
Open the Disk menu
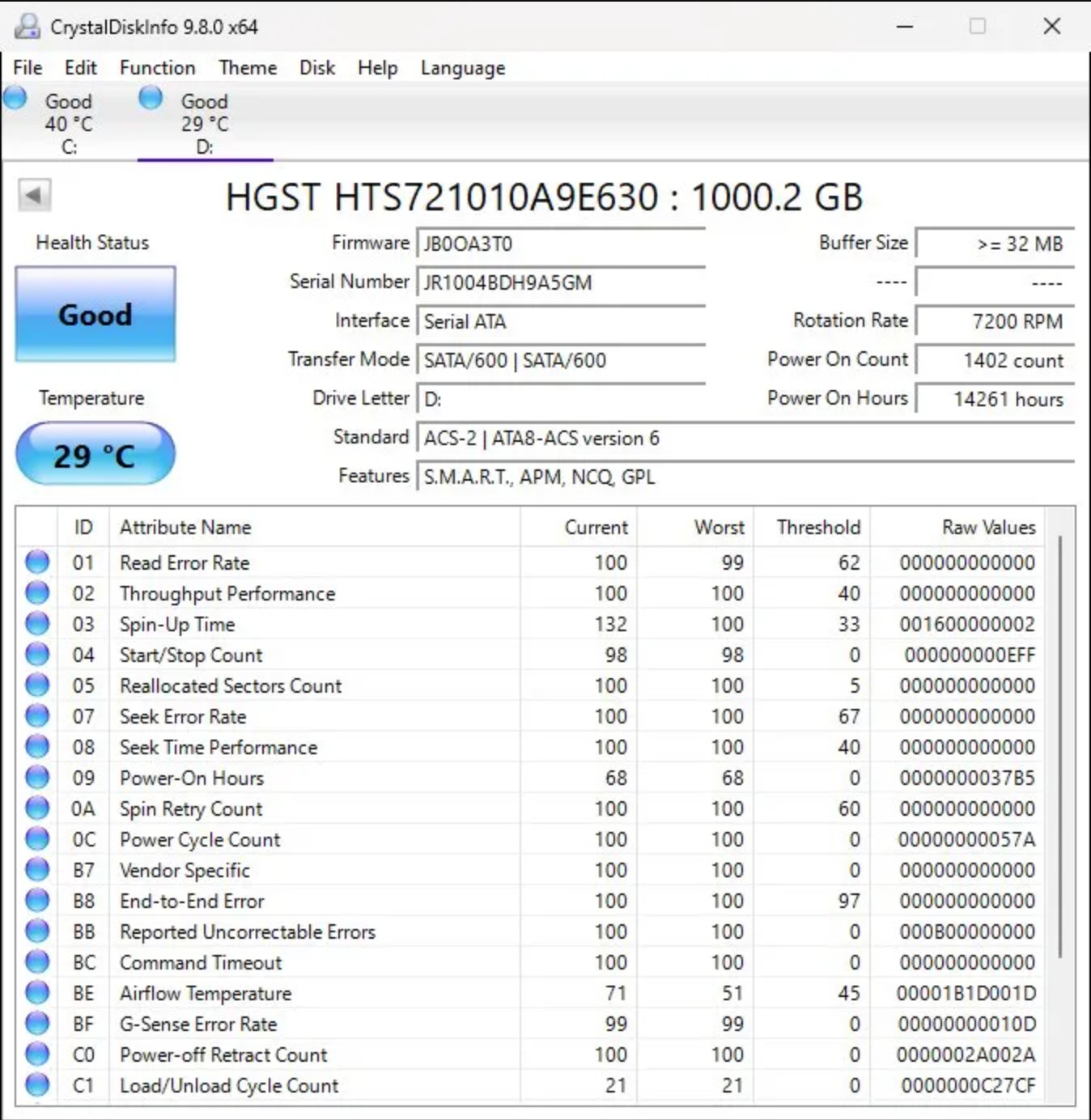[x=317, y=68]
